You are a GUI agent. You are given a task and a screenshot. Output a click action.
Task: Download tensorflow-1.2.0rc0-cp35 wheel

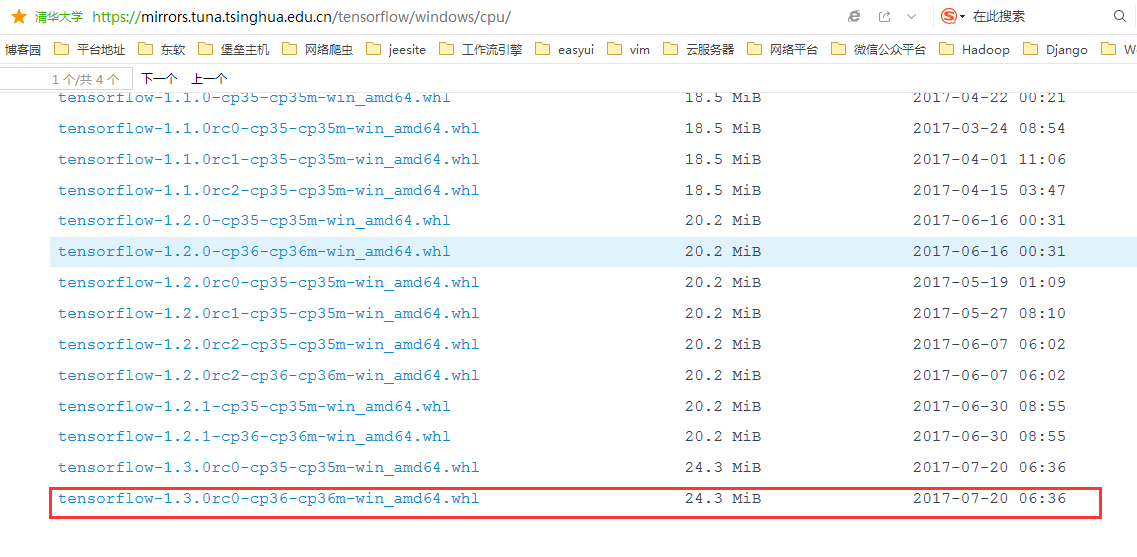point(268,282)
